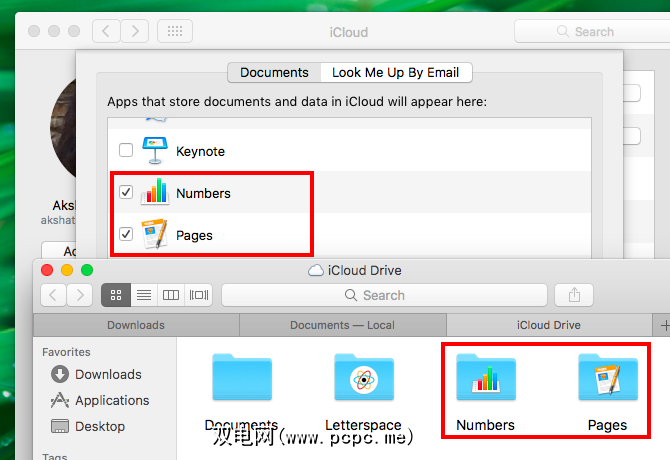The height and width of the screenshot is (460, 670).
Task: Uncheck the Pages checkbox
Action: pos(126,234)
